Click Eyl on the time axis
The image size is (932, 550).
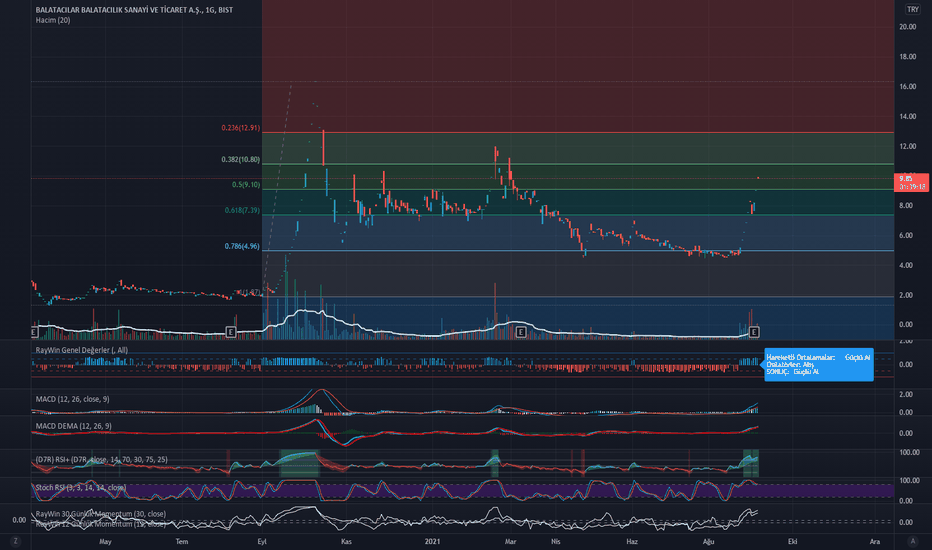coord(262,542)
